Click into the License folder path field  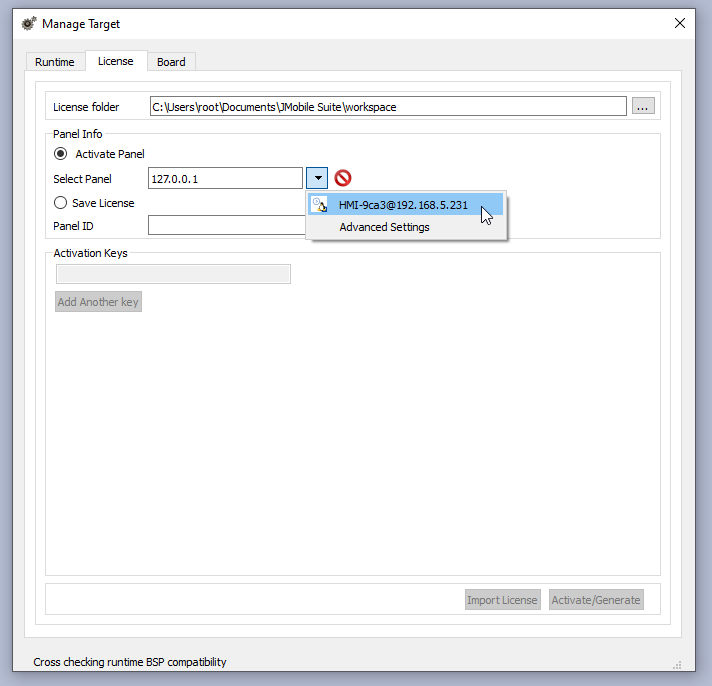tap(387, 106)
